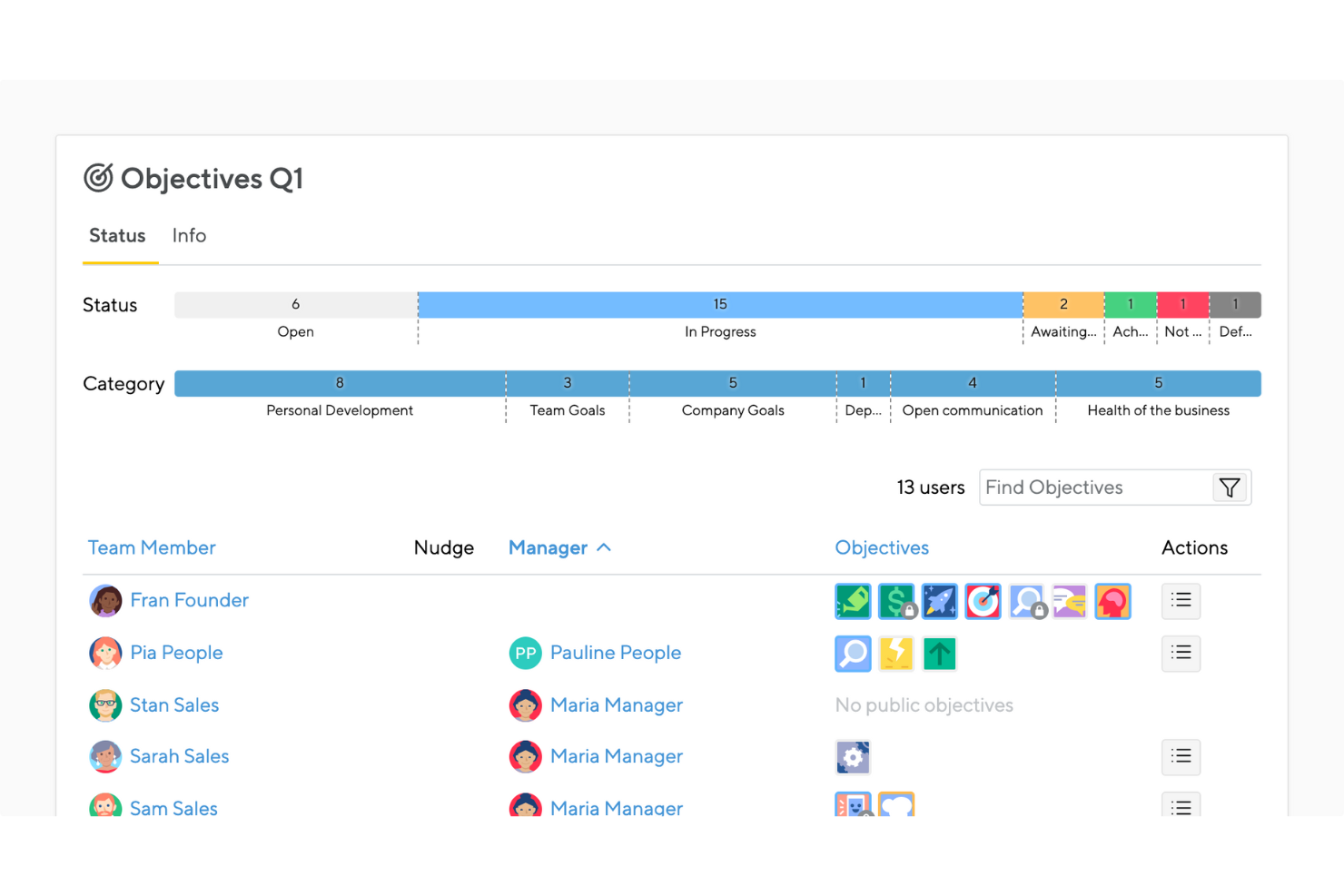Open Pia People's lightning bolt objective
Image resolution: width=1344 pixels, height=896 pixels.
coord(896,654)
